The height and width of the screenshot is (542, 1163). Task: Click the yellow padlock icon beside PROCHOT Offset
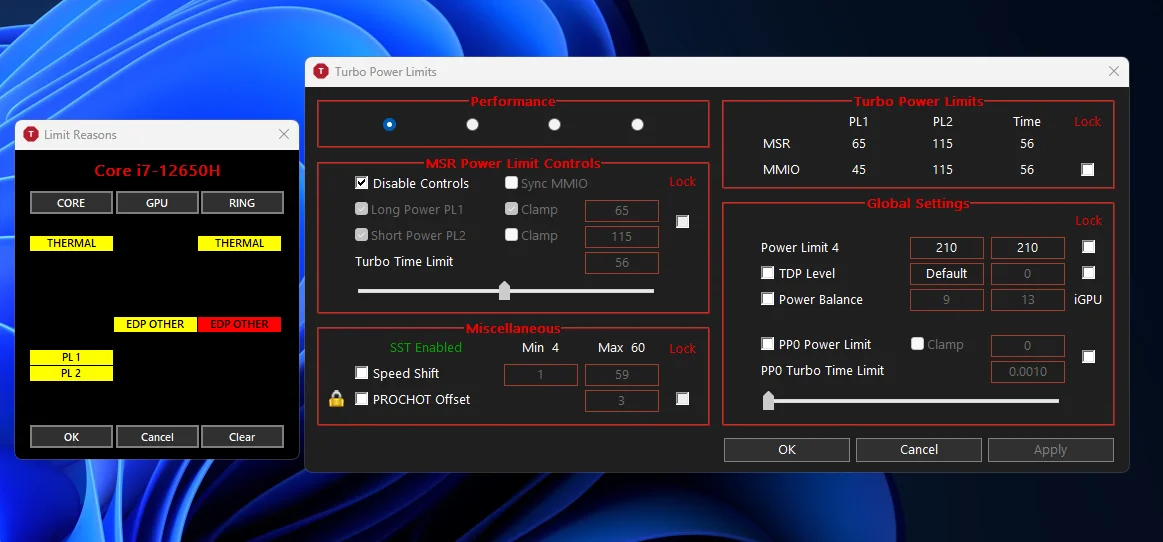tap(337, 399)
